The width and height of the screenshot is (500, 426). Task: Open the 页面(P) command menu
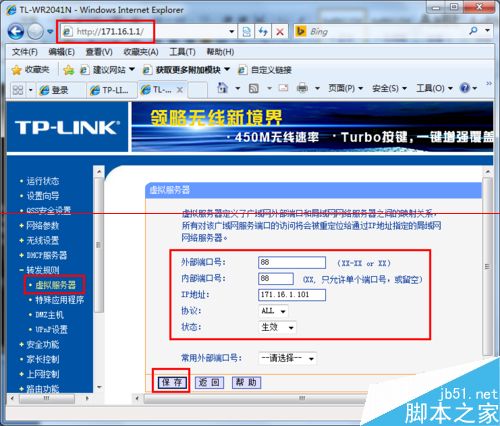(x=345, y=88)
